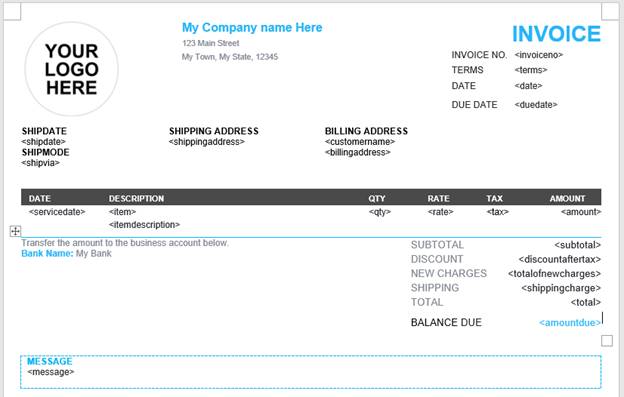Image resolution: width=624 pixels, height=397 pixels.
Task: Click the <shippingaddress> placeholder
Action: pyautogui.click(x=207, y=142)
